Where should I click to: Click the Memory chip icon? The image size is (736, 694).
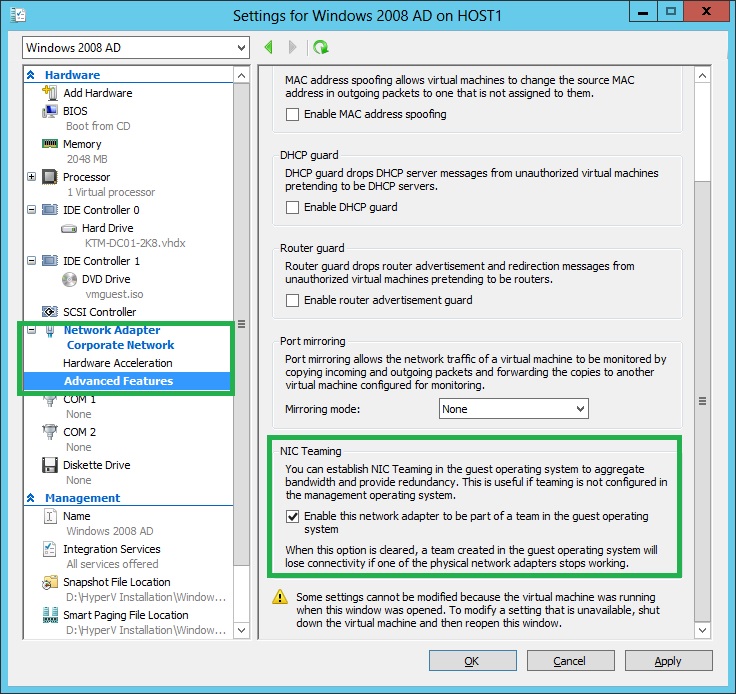tap(50, 144)
